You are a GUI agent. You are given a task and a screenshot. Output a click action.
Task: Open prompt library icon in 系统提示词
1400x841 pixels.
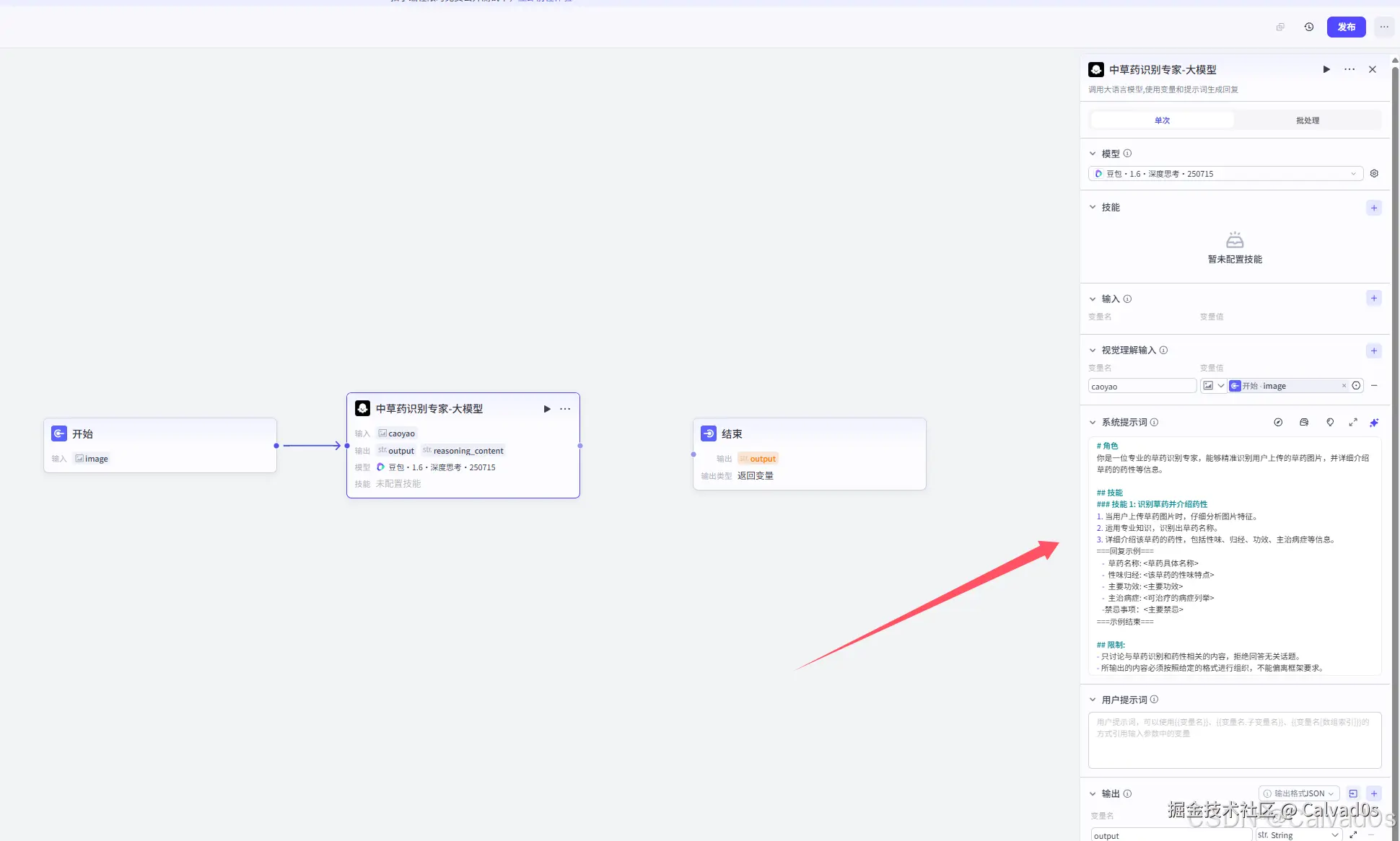pos(1304,423)
